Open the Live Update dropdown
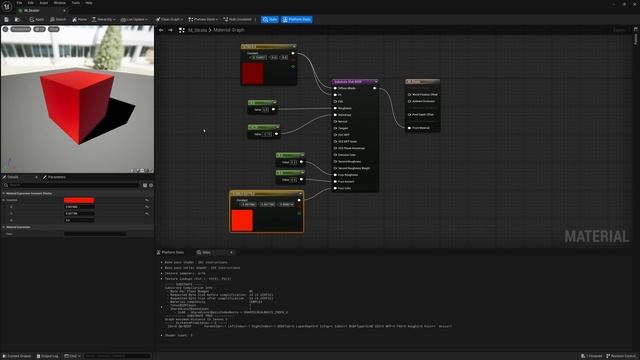Viewport: 640px width, 360px height. tap(134, 19)
